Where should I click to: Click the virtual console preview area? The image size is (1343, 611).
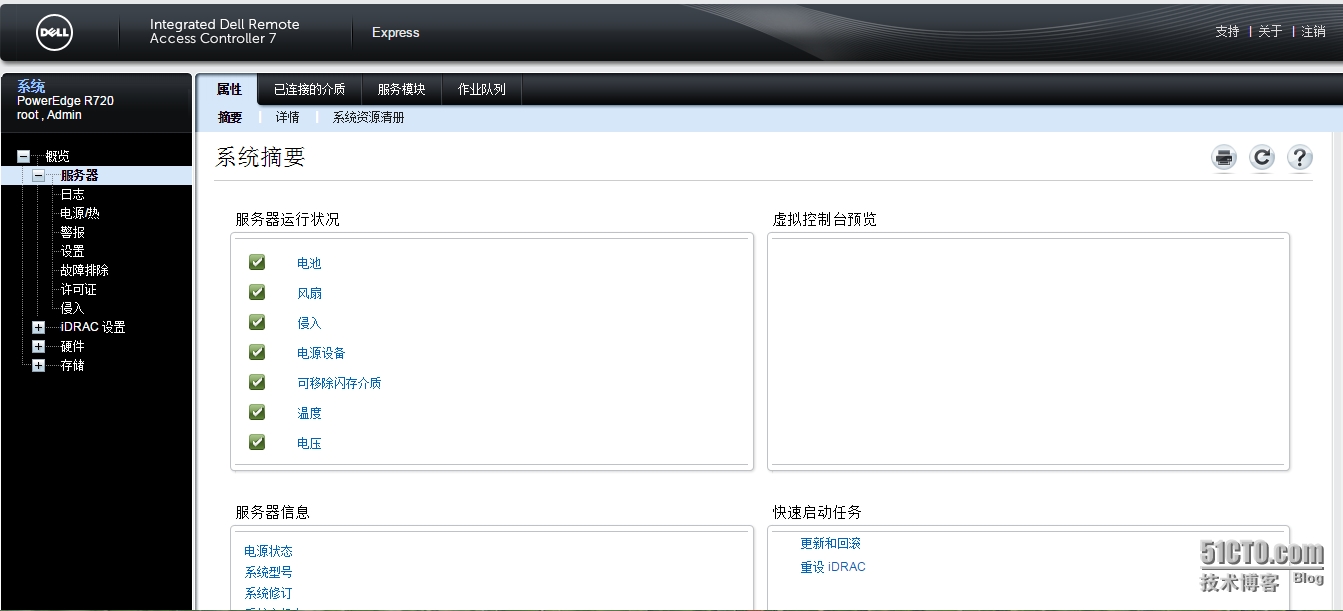pos(1028,351)
